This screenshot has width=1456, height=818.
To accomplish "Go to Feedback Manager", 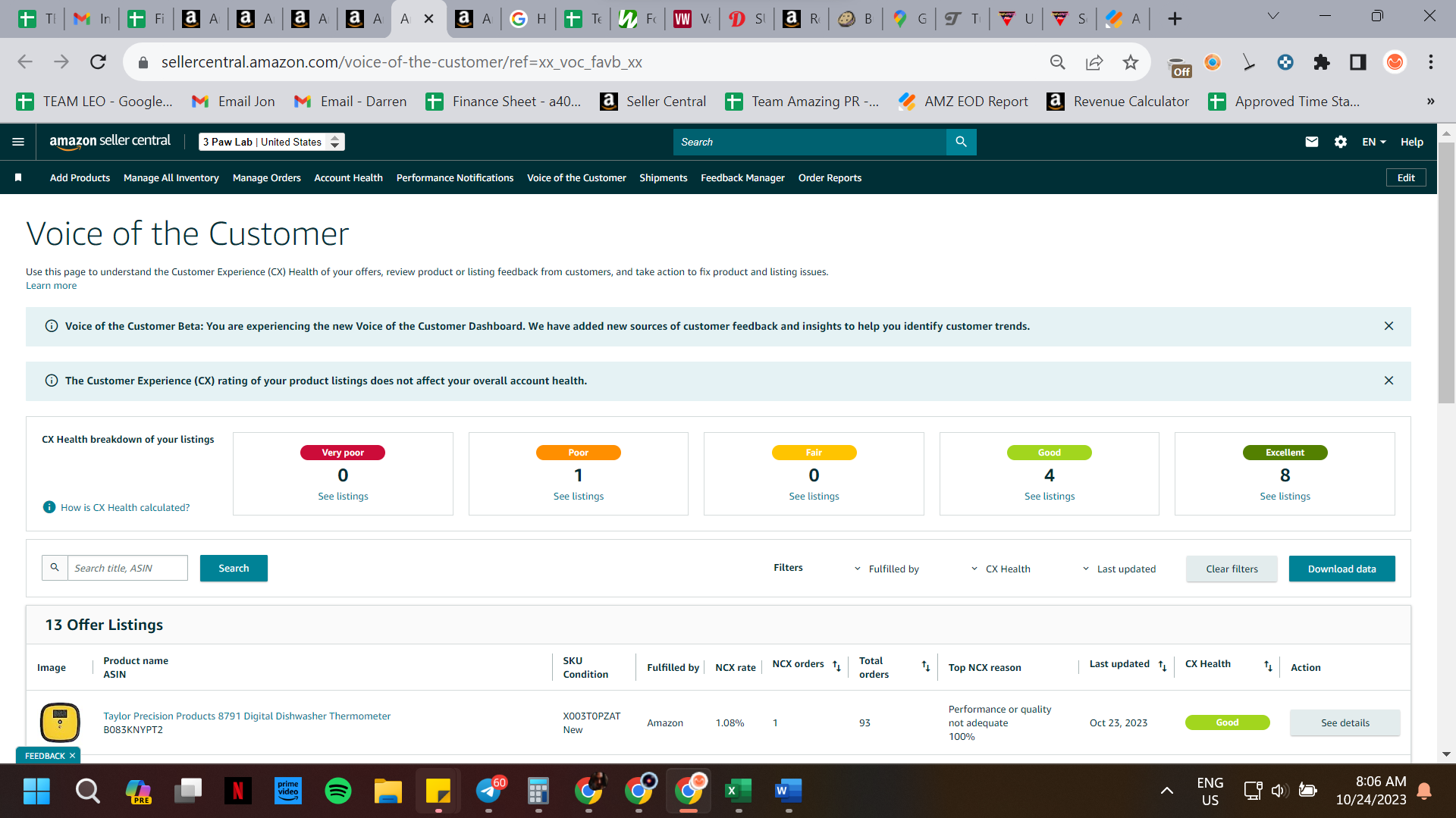I will (742, 177).
